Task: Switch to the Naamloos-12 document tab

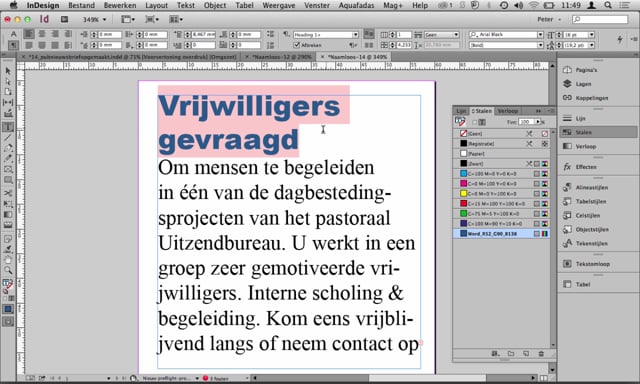Action: (282, 57)
